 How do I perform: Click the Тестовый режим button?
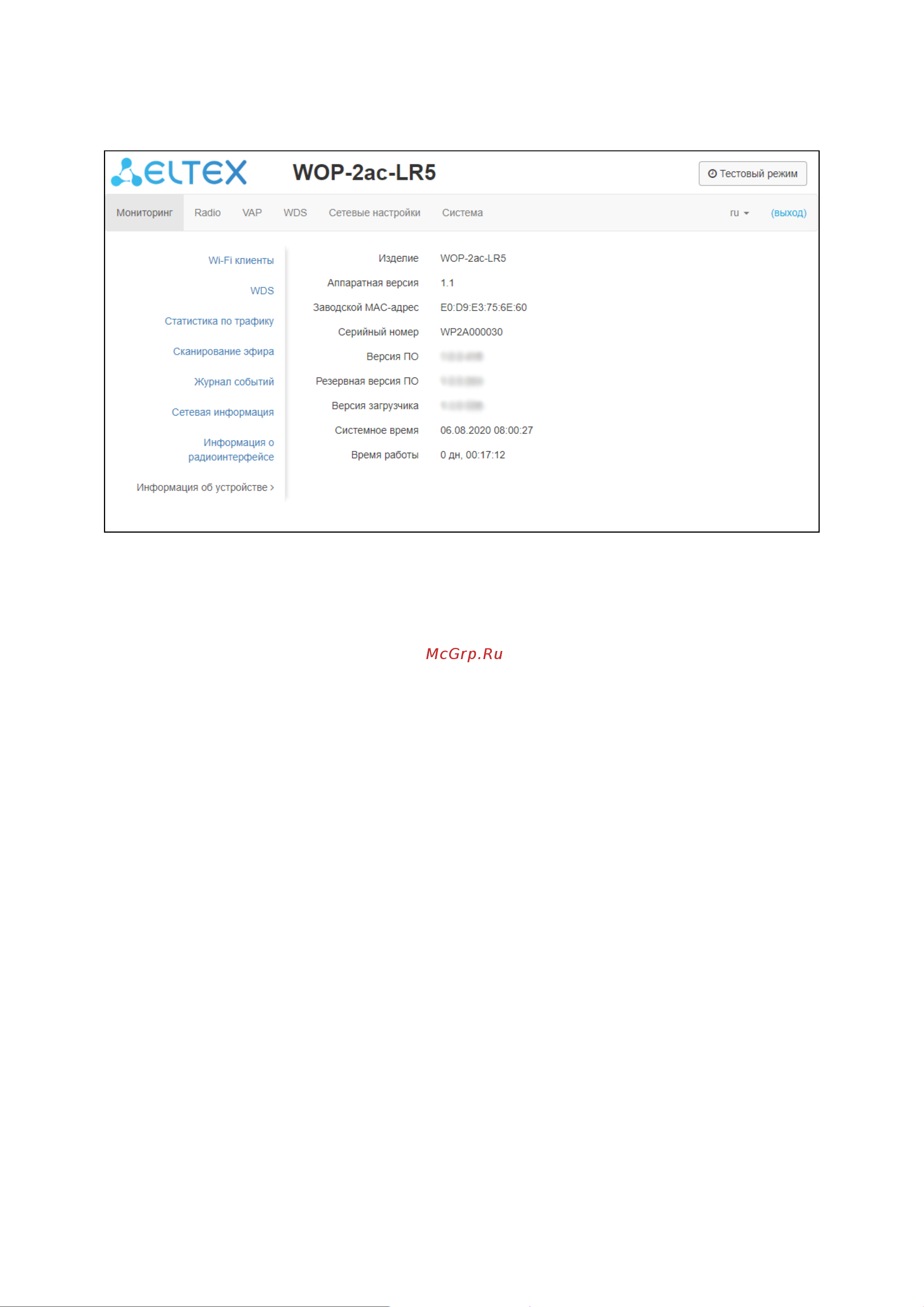click(753, 174)
